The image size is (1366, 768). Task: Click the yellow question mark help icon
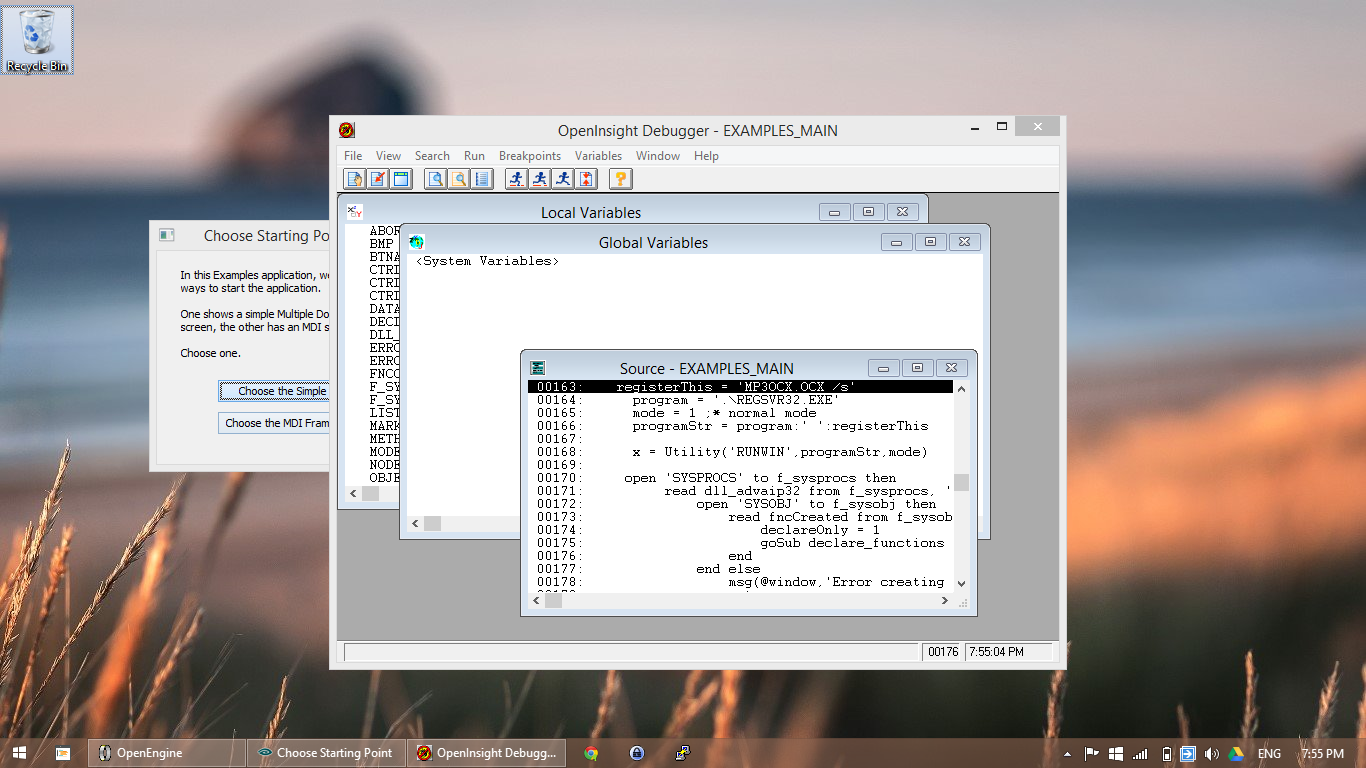(x=621, y=179)
